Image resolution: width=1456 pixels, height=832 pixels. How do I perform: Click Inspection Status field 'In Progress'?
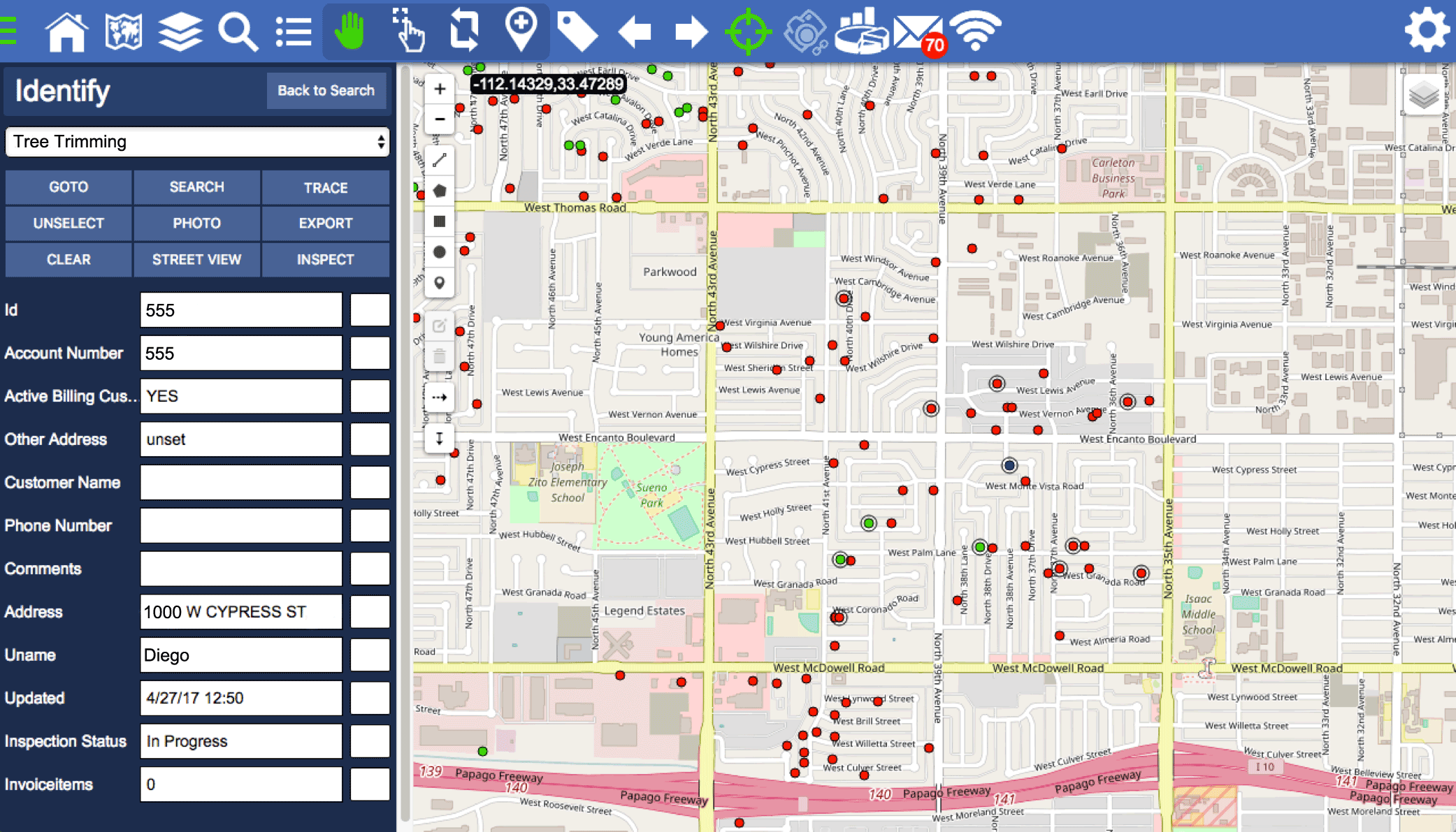pyautogui.click(x=241, y=741)
